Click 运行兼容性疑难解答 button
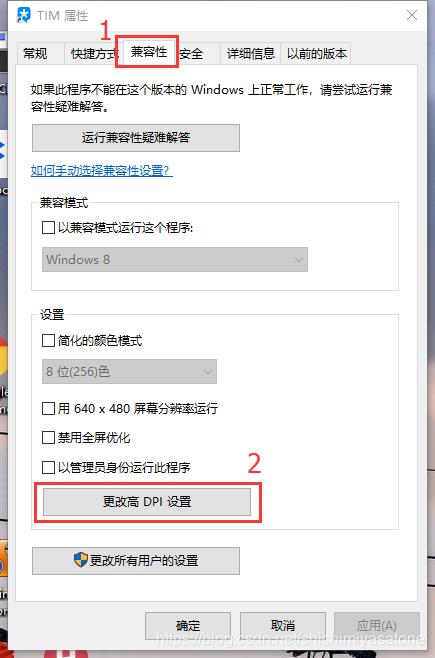The width and height of the screenshot is (435, 658). pyautogui.click(x=136, y=138)
